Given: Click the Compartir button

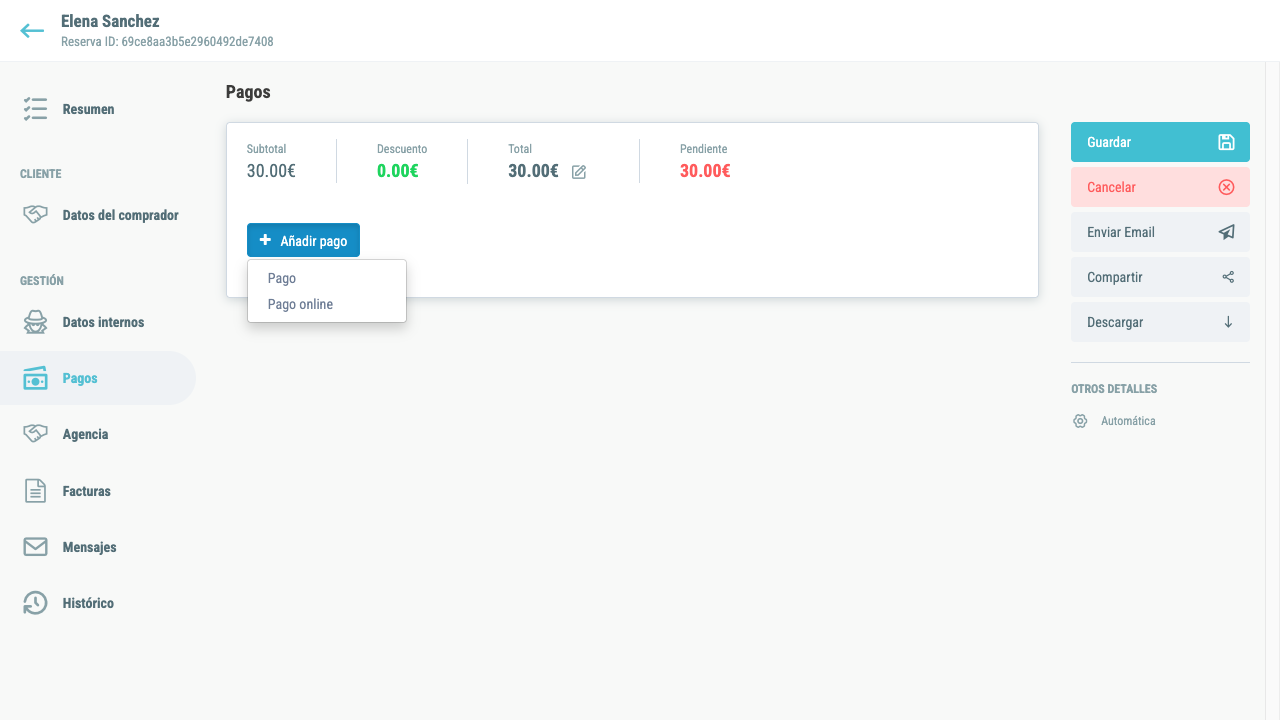Looking at the screenshot, I should (1160, 277).
